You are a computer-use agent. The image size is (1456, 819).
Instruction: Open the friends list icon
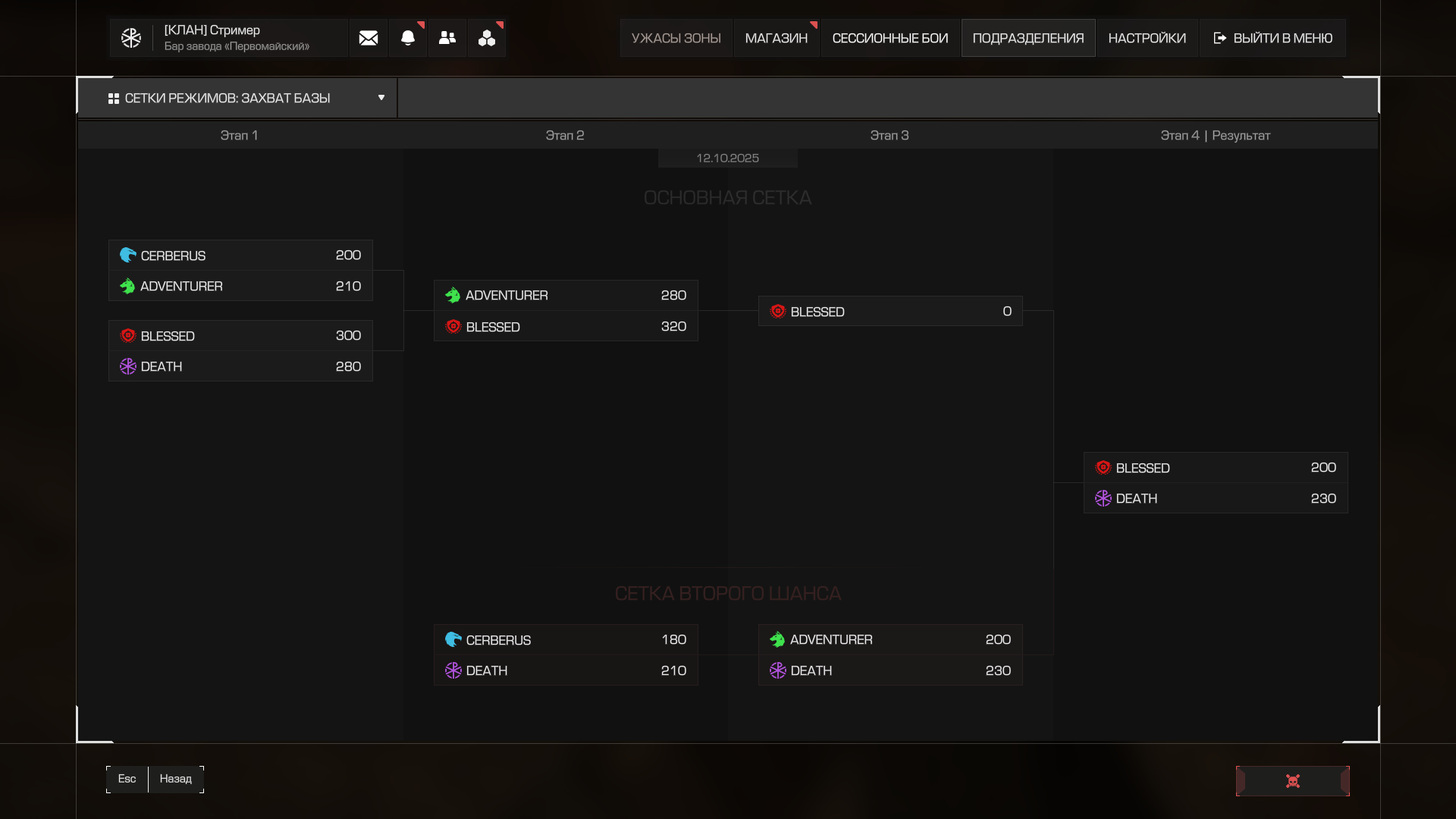pos(447,38)
